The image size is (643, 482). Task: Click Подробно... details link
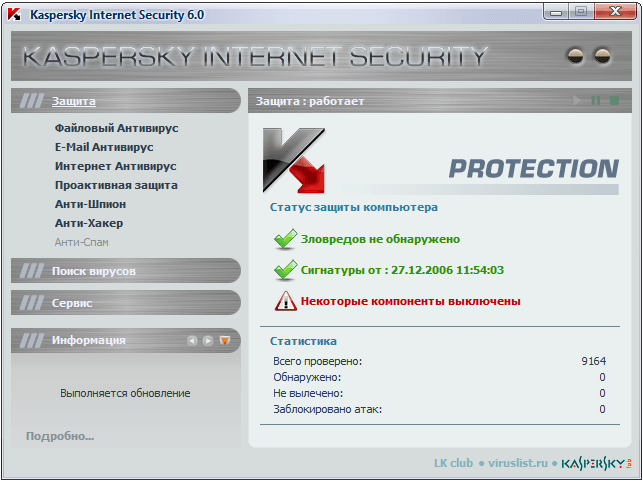point(60,436)
